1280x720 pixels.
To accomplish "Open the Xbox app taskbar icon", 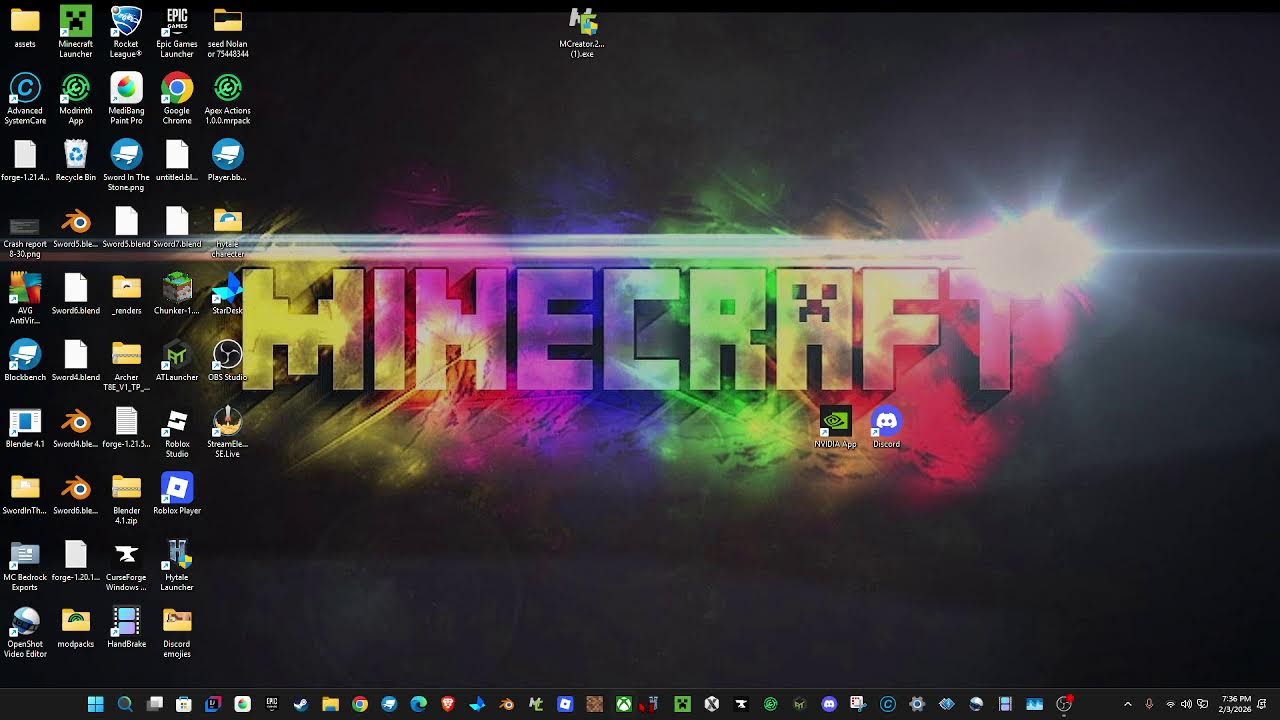I will coord(624,704).
